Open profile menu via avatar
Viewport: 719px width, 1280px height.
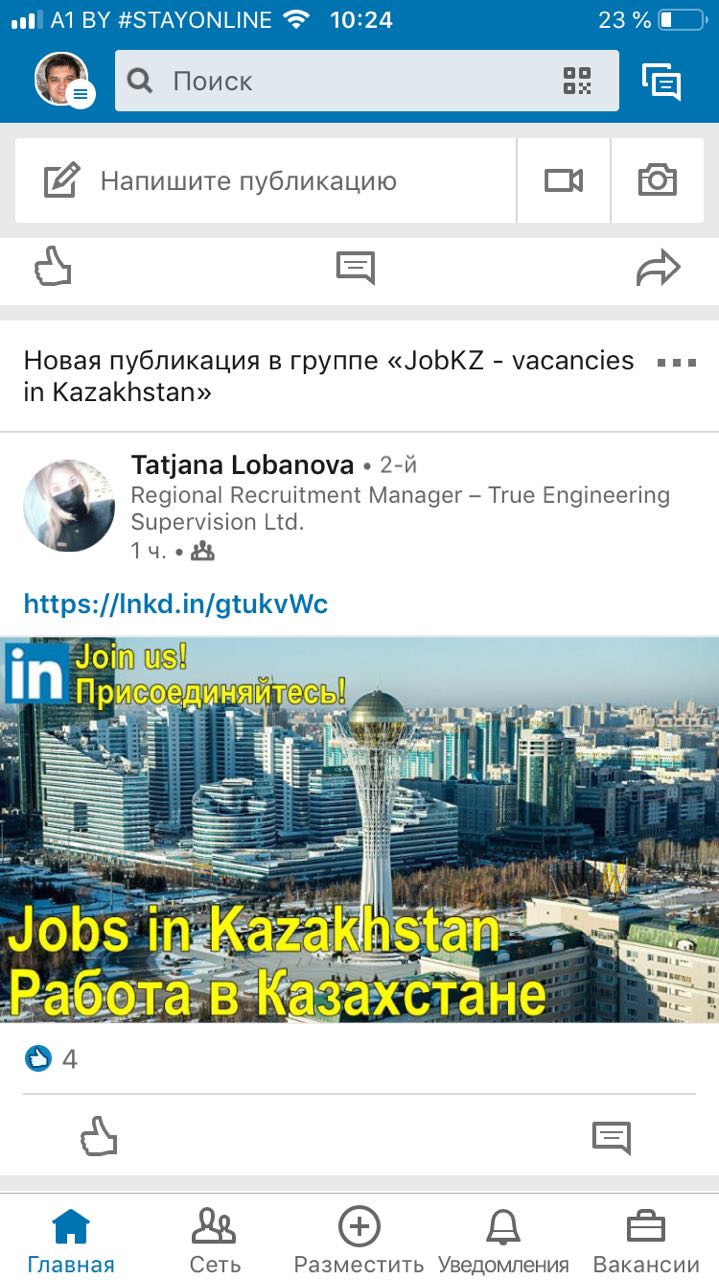point(62,79)
